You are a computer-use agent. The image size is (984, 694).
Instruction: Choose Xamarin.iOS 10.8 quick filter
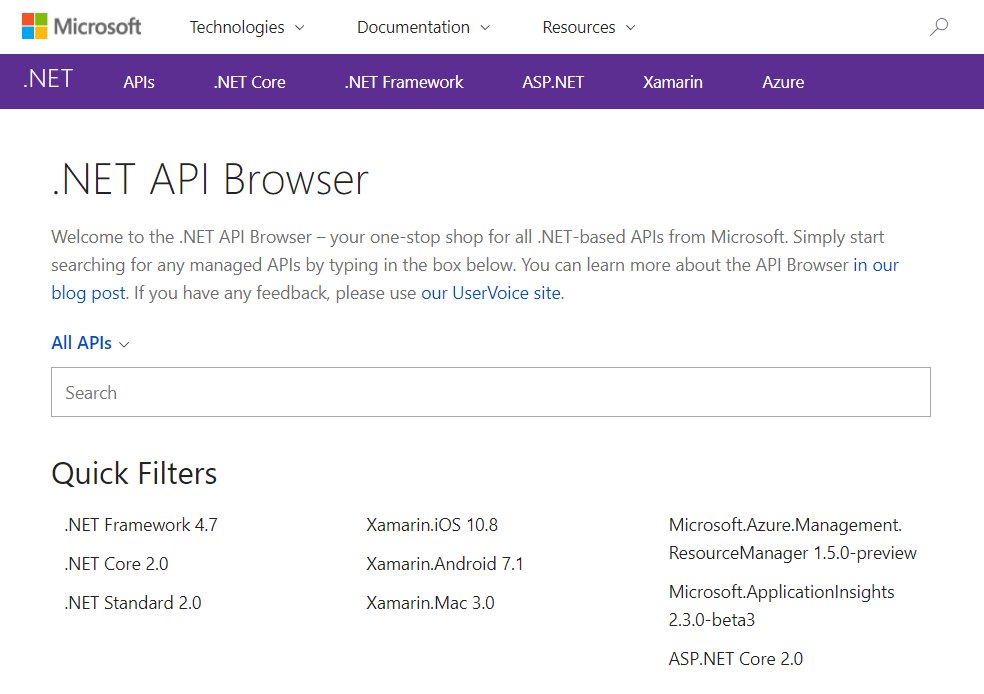click(x=432, y=525)
